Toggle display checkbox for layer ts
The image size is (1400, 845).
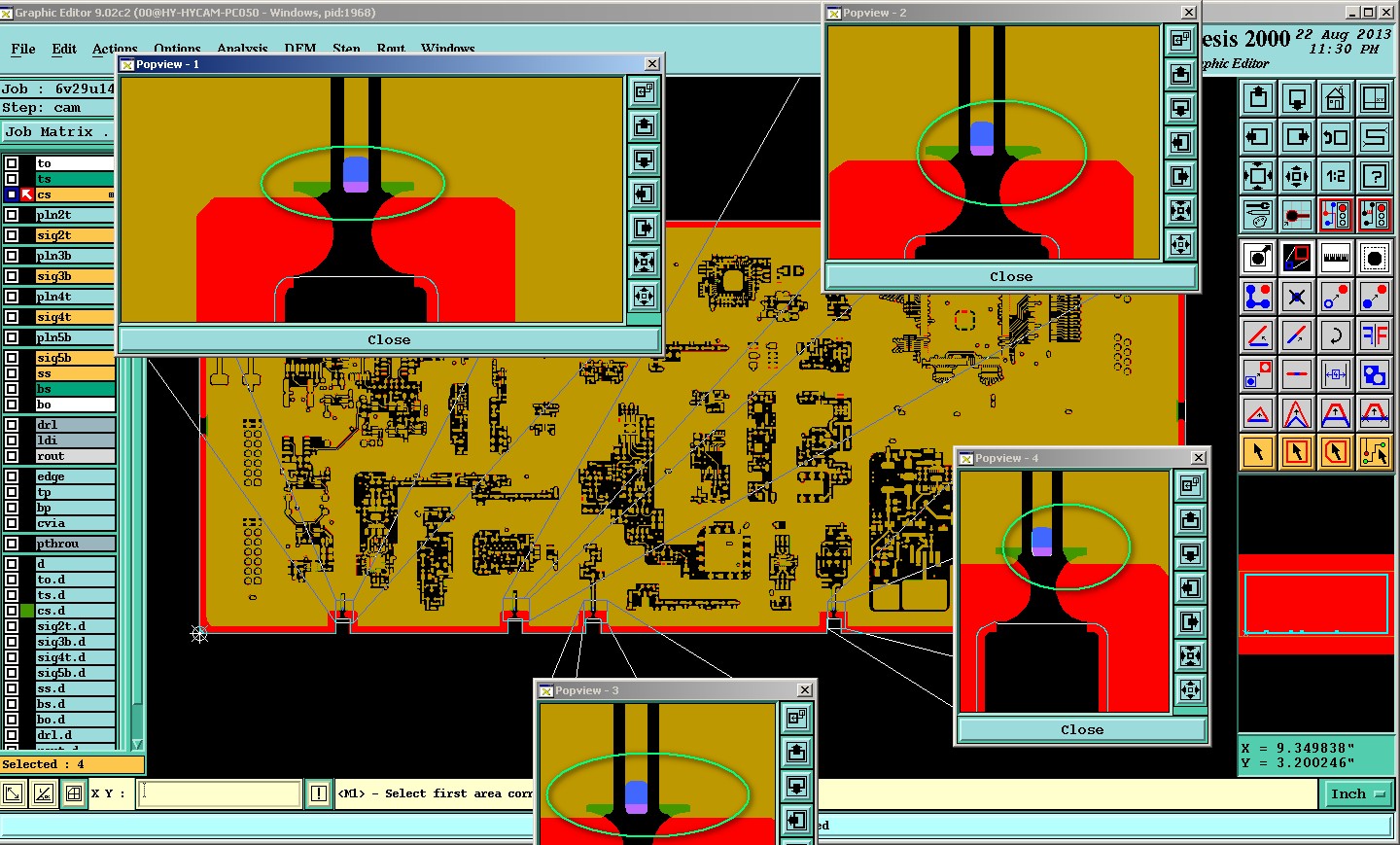pyautogui.click(x=12, y=179)
